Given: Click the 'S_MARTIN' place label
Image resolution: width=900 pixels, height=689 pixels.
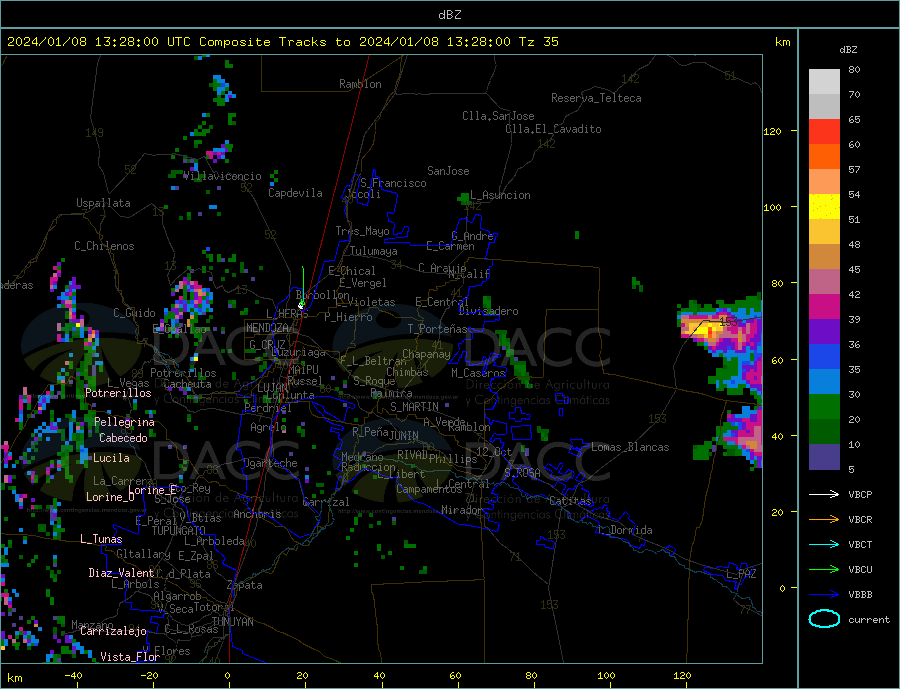Looking at the screenshot, I should pos(414,407).
